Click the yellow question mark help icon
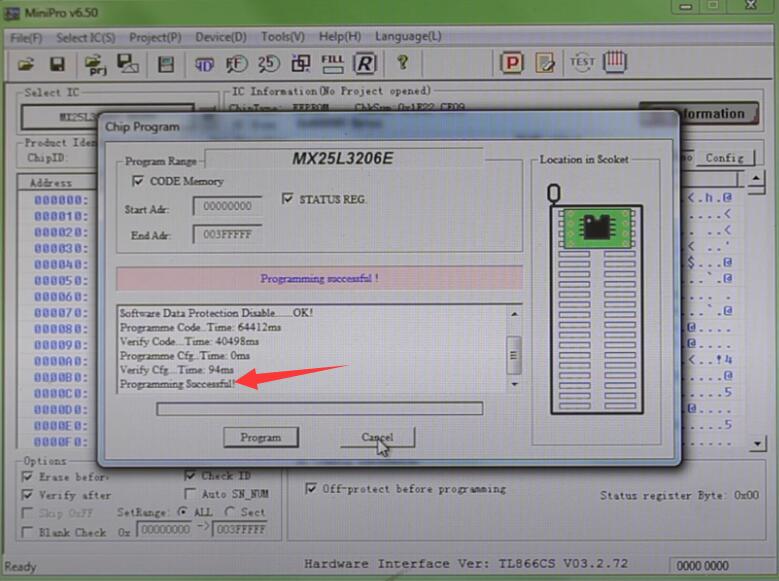The width and height of the screenshot is (779, 581). click(x=403, y=63)
